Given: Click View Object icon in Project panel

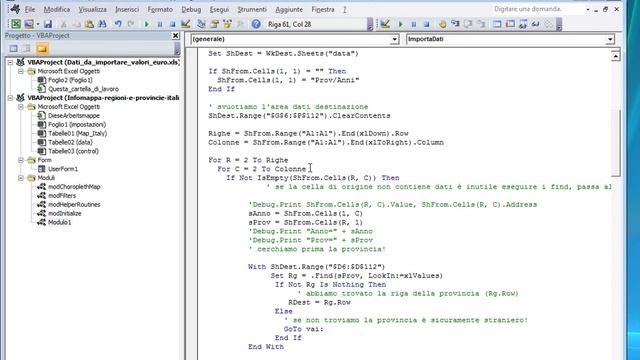Looking at the screenshot, I should 27,49.
